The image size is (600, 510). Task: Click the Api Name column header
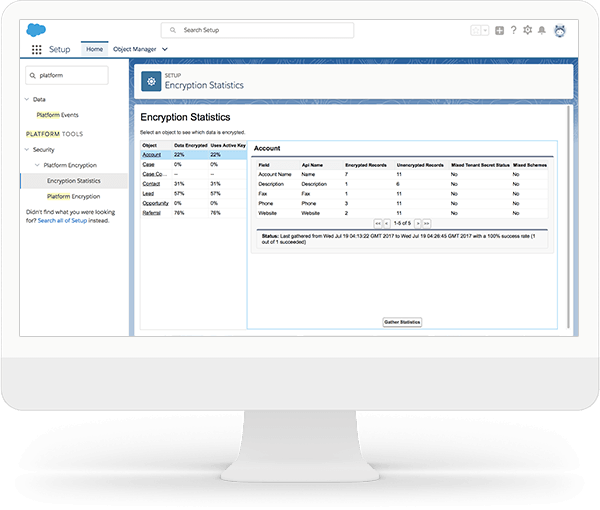point(312,165)
